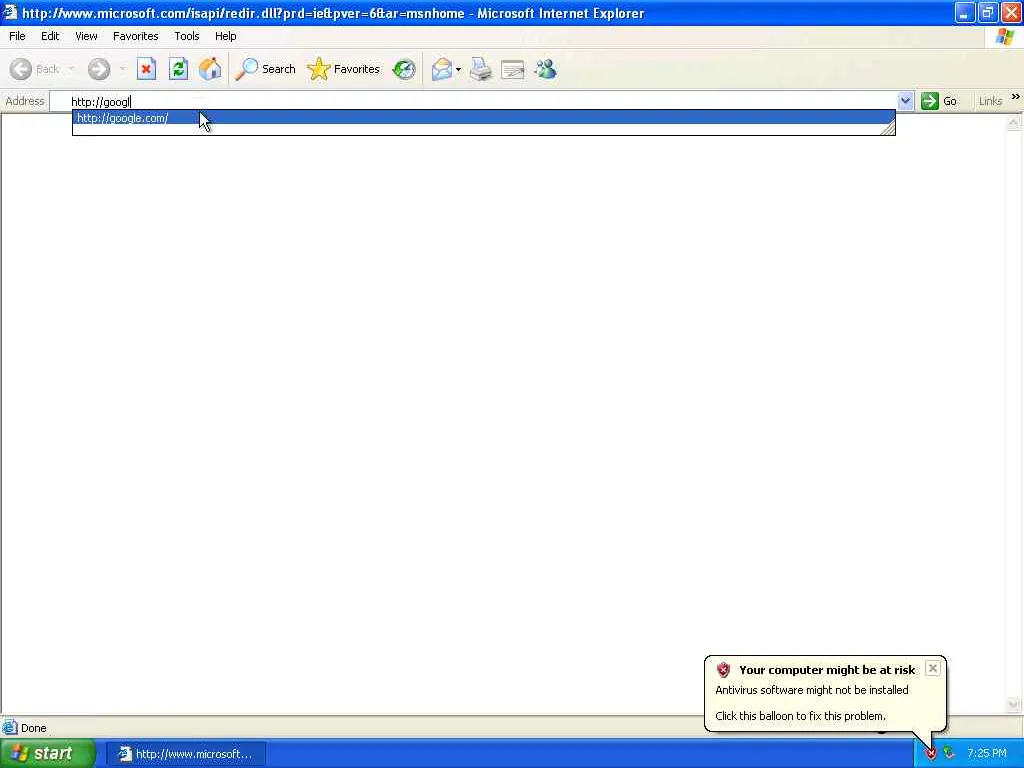Click the Done status bar text
This screenshot has height=768, width=1024.
33,728
